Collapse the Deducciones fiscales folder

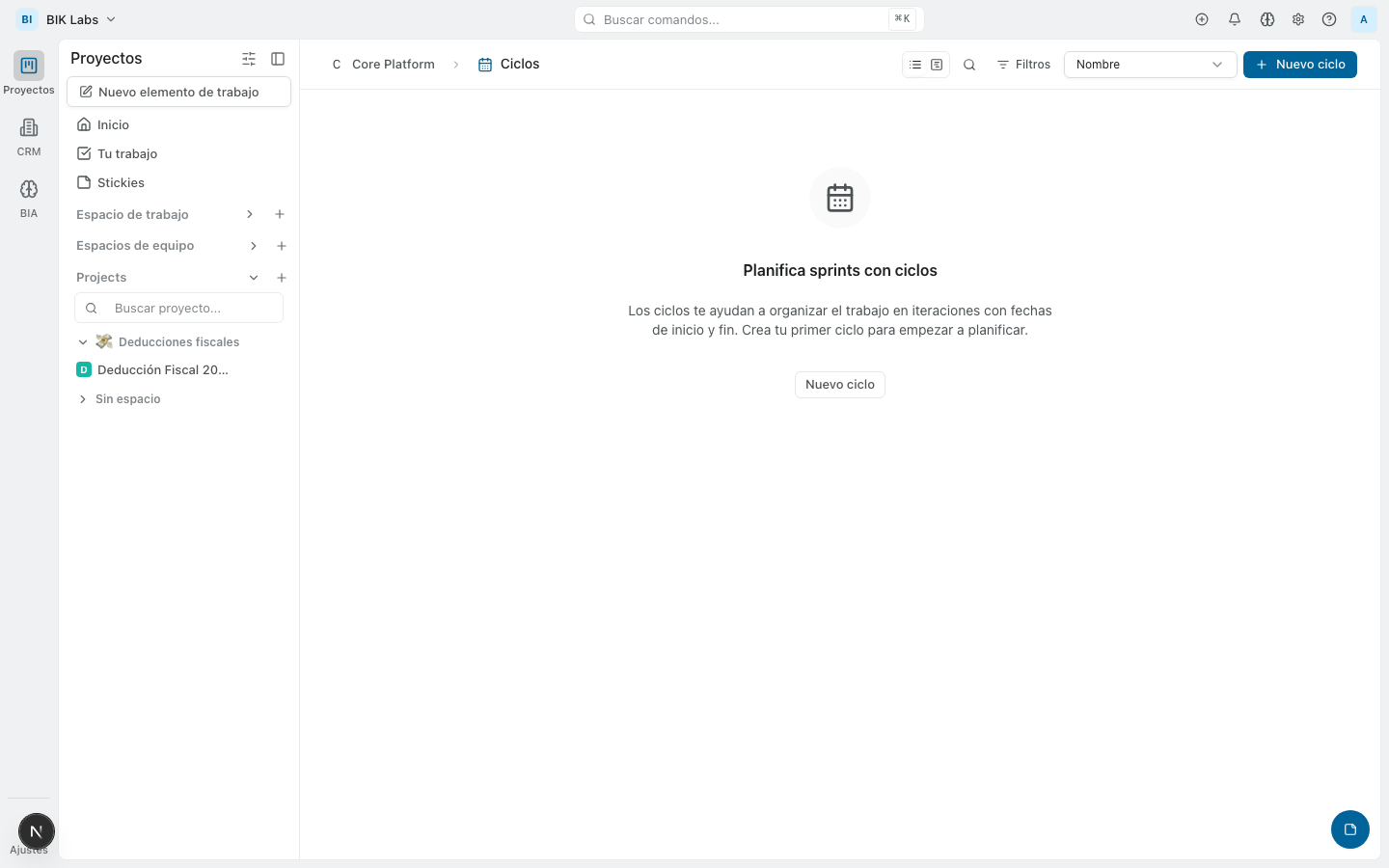click(83, 342)
